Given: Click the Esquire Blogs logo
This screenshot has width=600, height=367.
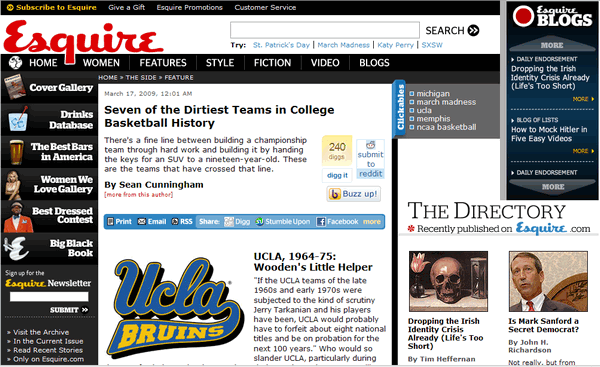Looking at the screenshot, I should [x=552, y=17].
